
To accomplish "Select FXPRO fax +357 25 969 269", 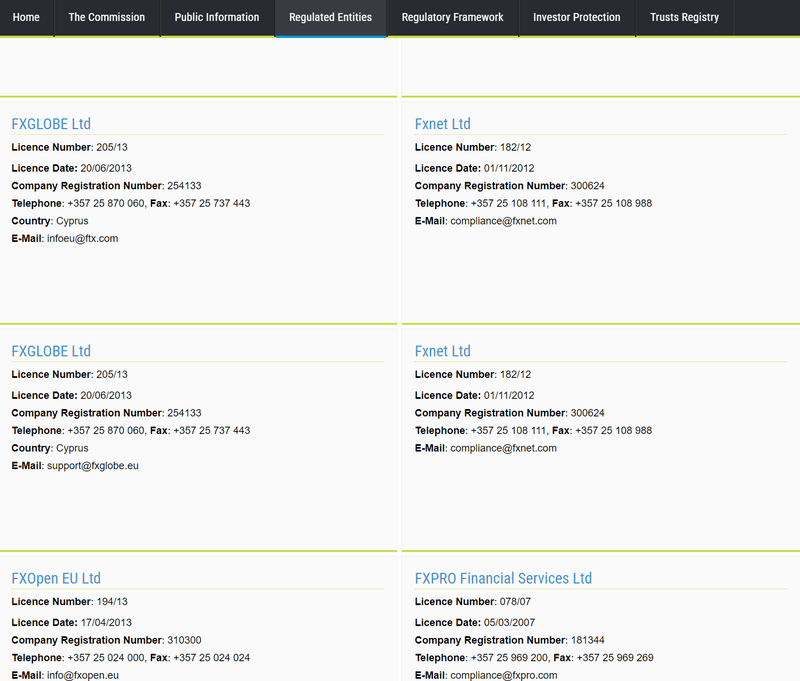I will [x=615, y=658].
